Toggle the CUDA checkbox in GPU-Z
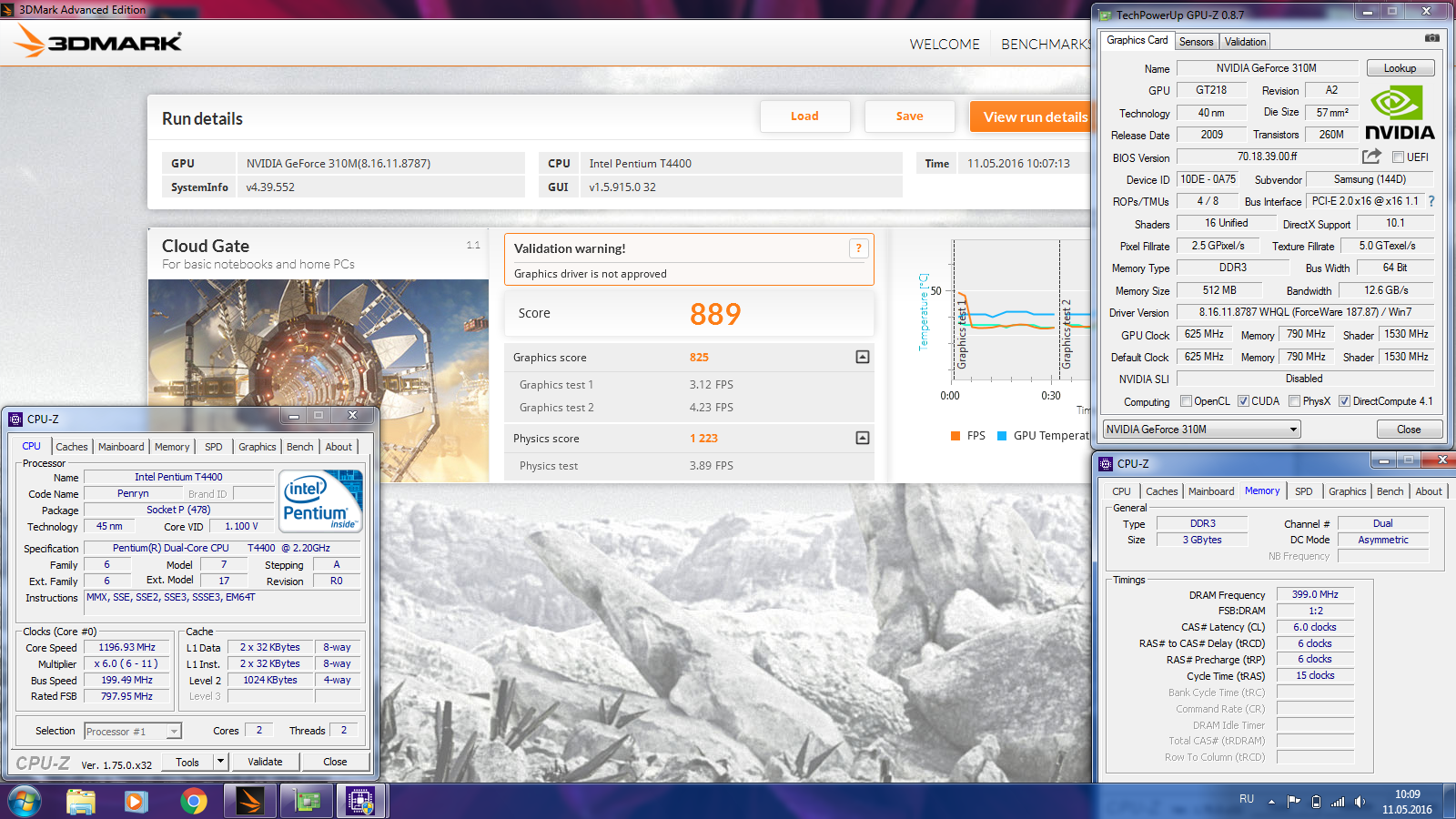 [x=1243, y=401]
